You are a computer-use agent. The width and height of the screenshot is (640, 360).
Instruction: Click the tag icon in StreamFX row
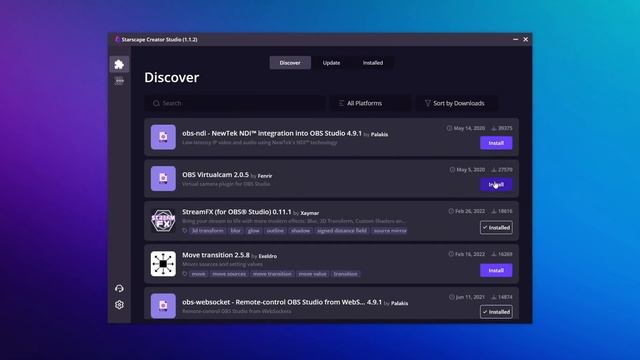pos(185,231)
